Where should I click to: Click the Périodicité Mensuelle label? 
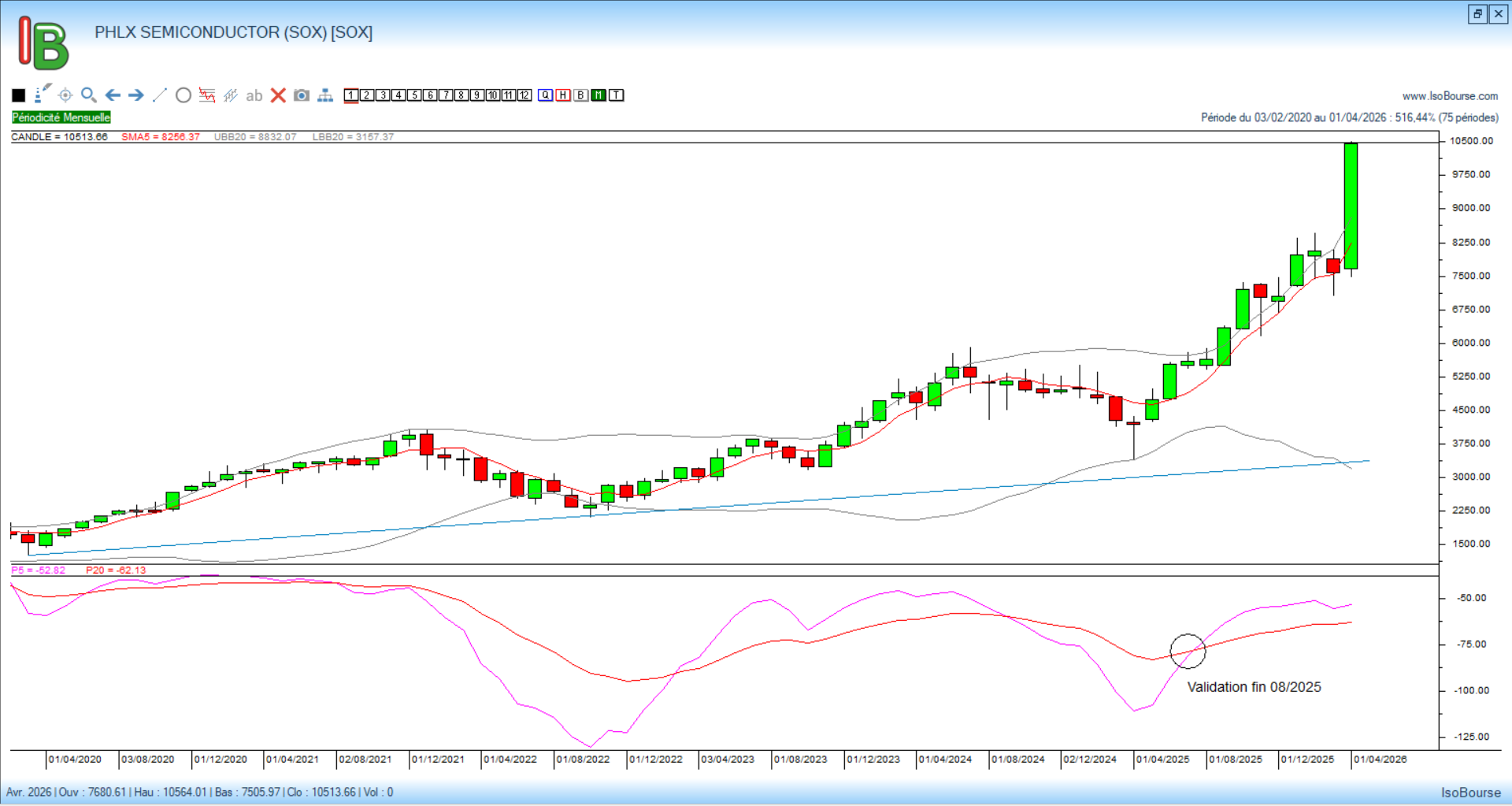click(x=61, y=117)
